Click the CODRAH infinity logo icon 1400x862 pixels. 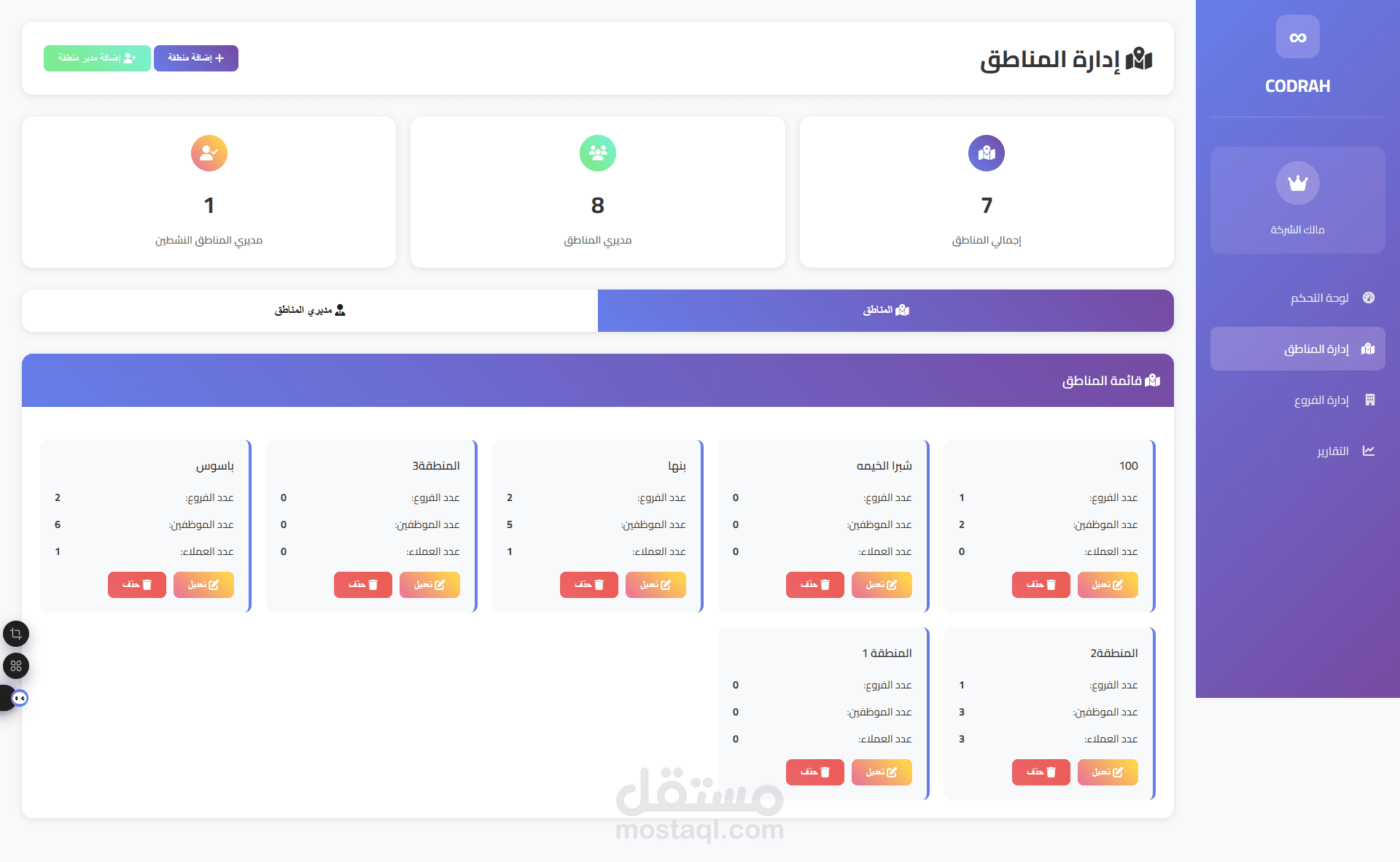[x=1297, y=37]
